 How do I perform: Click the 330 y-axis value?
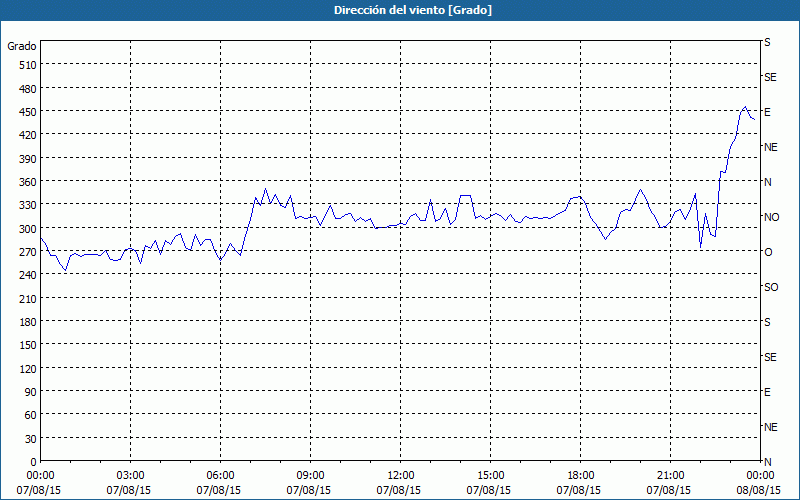coord(29,205)
